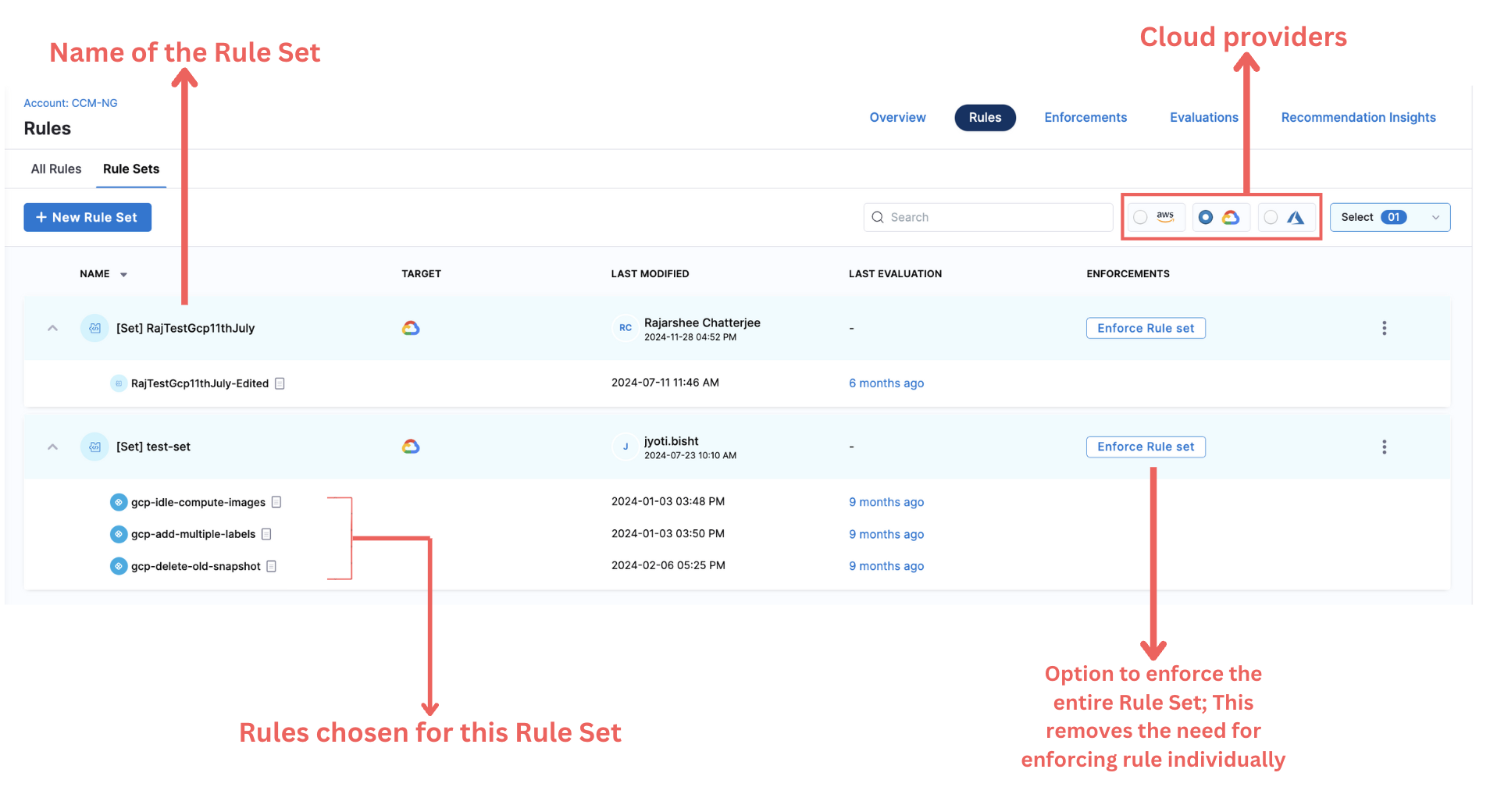Collapse the test-set rule set
The width and height of the screenshot is (1490, 812).
52,447
